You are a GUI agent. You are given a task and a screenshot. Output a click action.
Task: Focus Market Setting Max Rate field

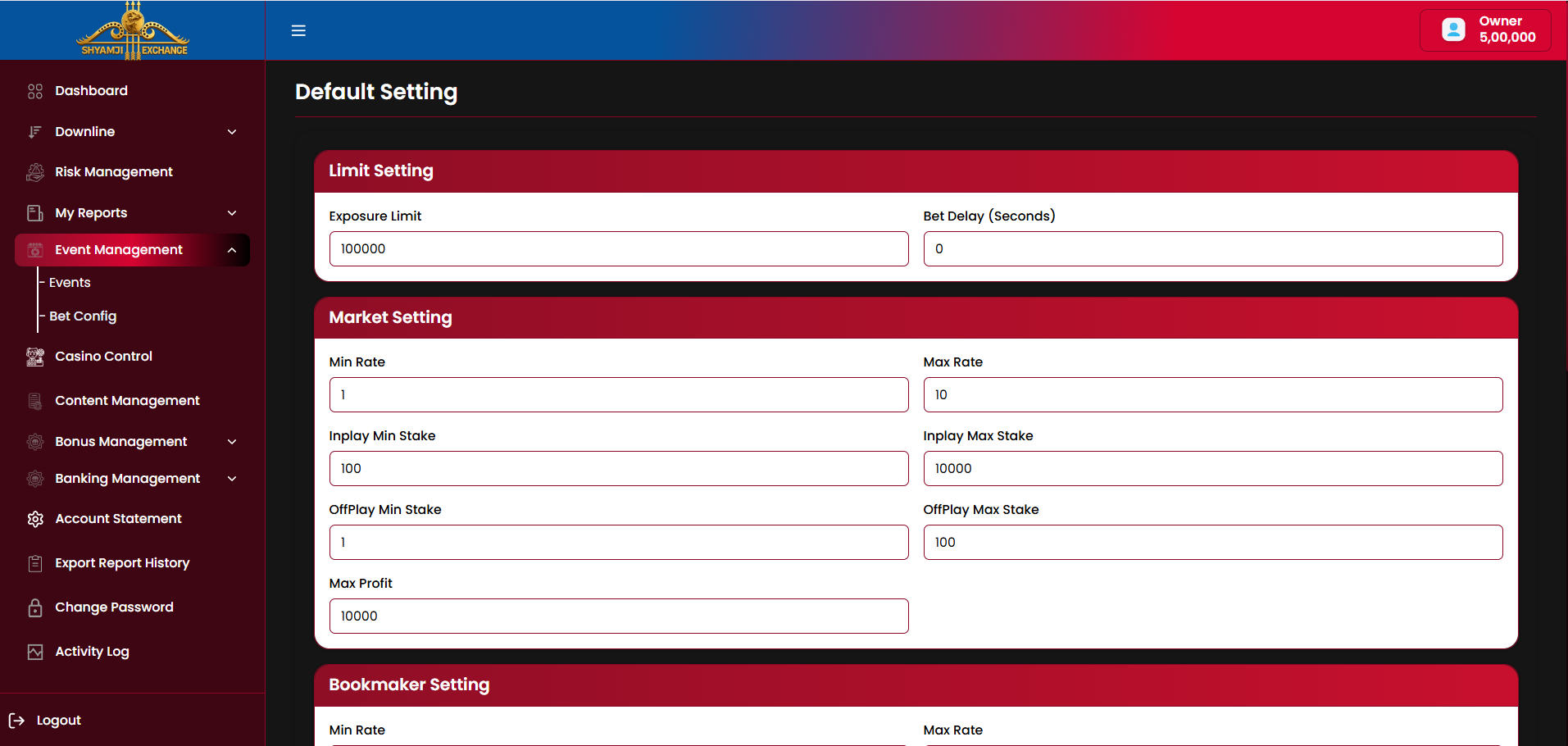tap(1213, 394)
